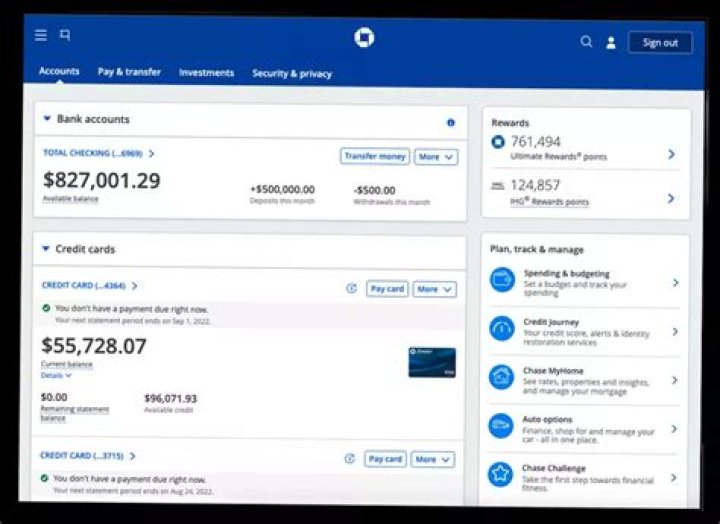Go to the Investments tab
This screenshot has height=524, width=720.
[206, 73]
